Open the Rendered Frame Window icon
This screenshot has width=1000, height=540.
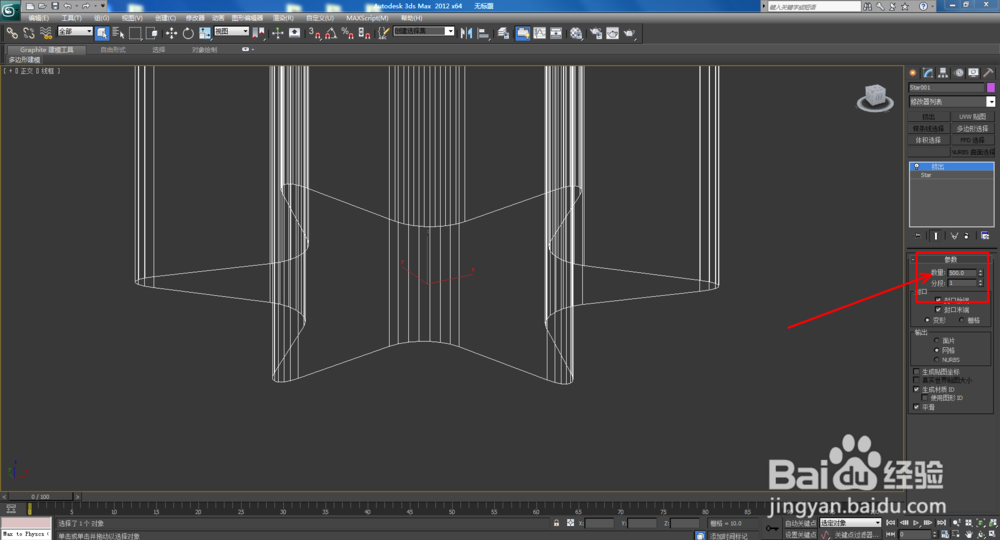click(x=612, y=33)
